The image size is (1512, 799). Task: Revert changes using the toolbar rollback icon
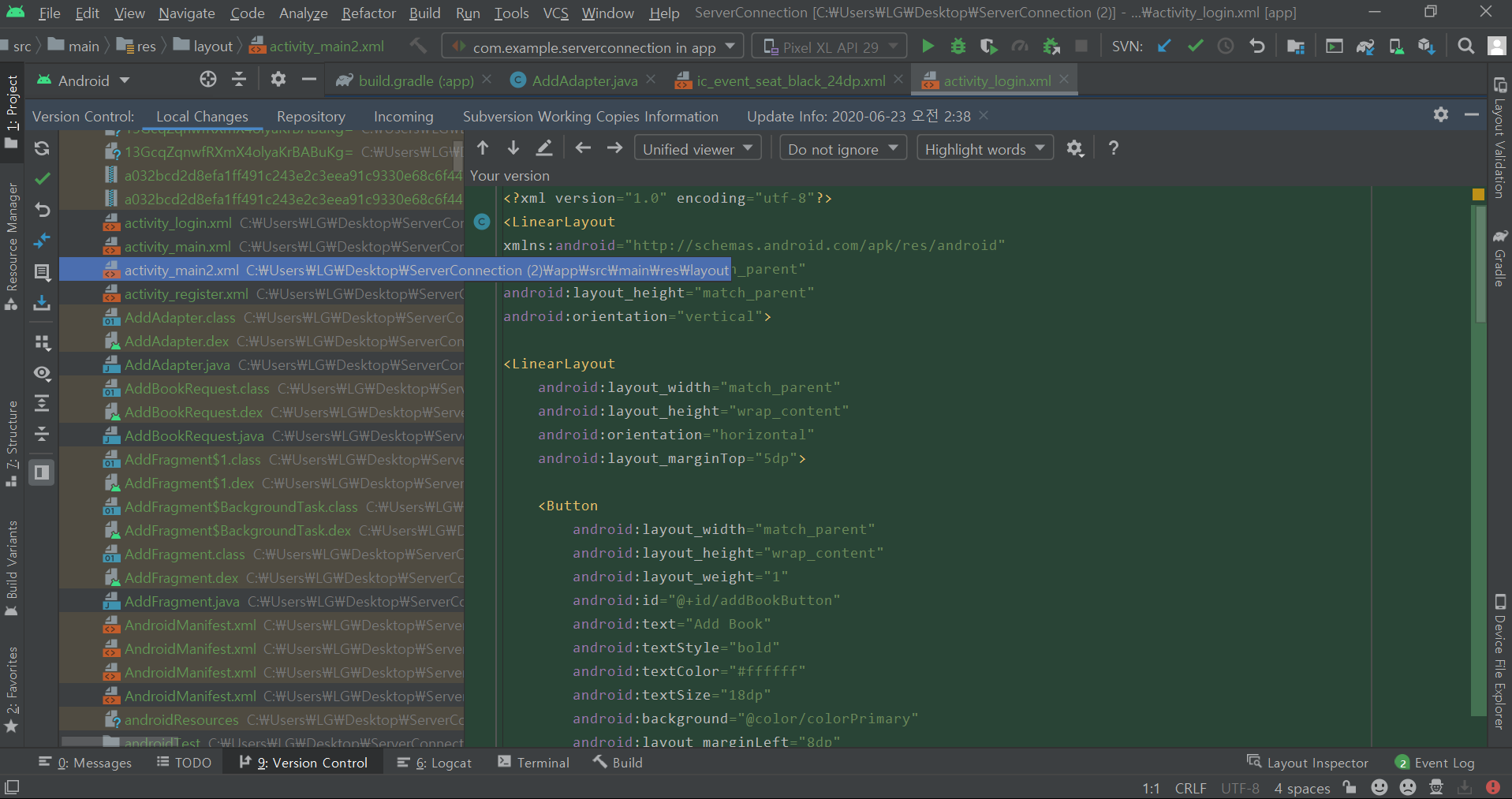point(1256,47)
